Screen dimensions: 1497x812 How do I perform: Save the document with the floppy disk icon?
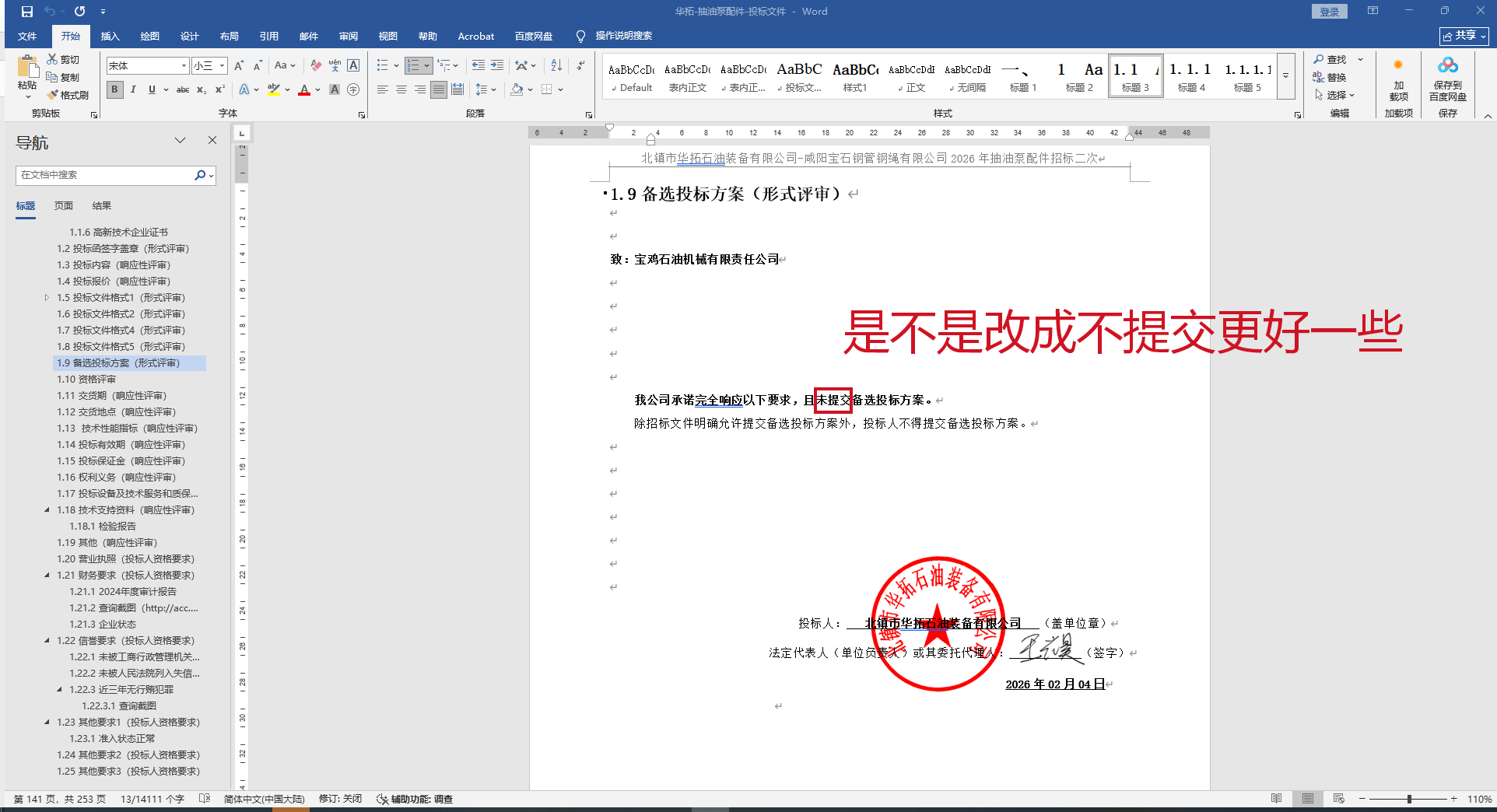pos(27,12)
